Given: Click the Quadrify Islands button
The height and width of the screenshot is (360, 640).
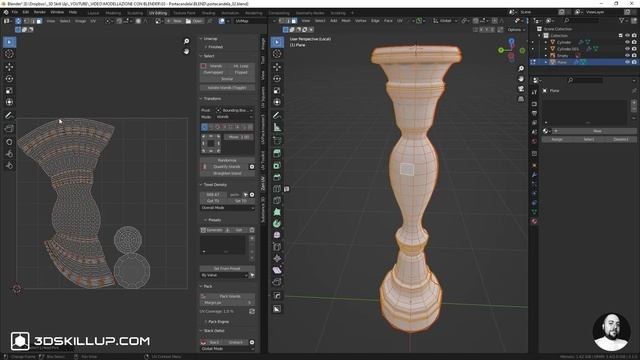Looking at the screenshot, I should pyautogui.click(x=227, y=167).
